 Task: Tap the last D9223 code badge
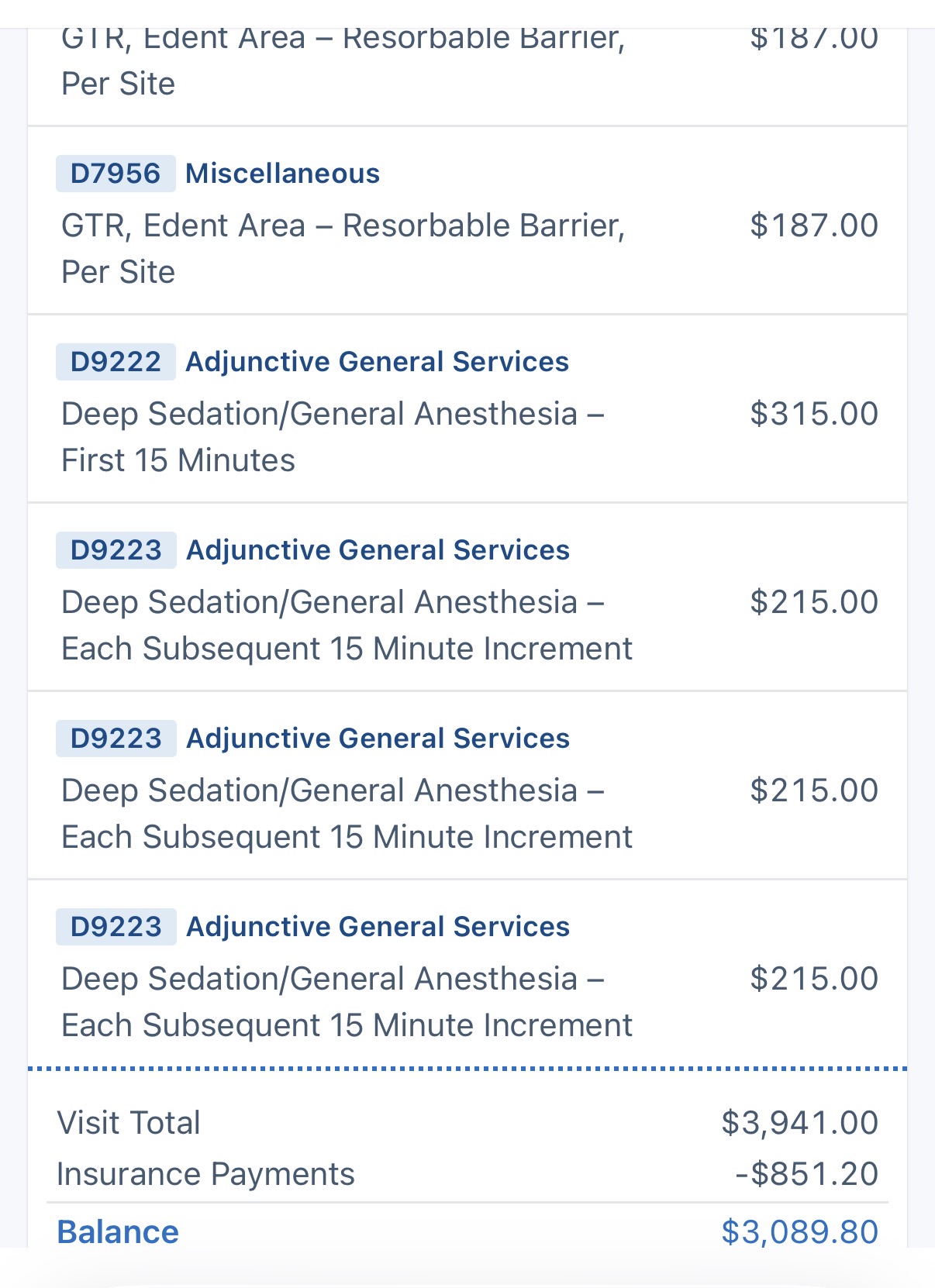[x=116, y=927]
